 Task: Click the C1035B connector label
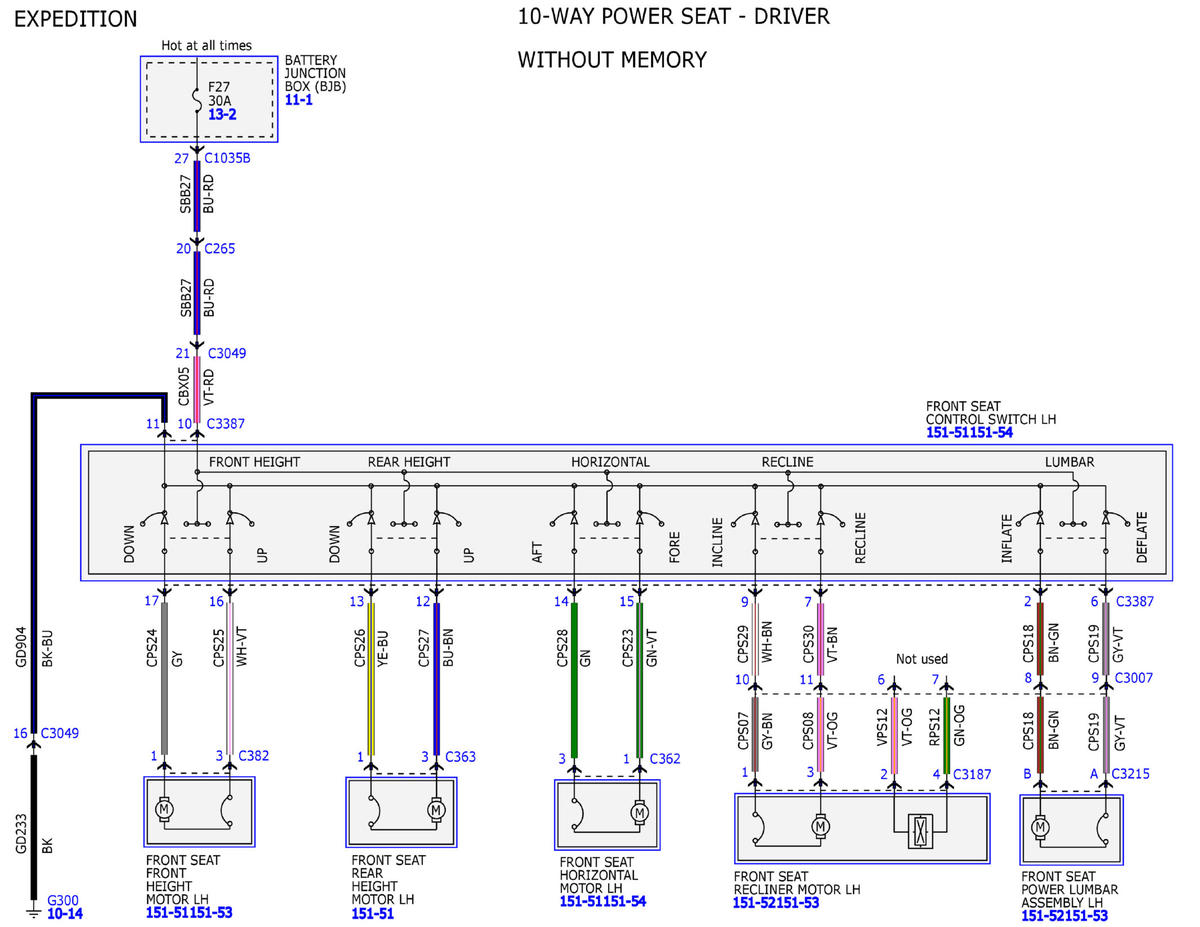[227, 158]
